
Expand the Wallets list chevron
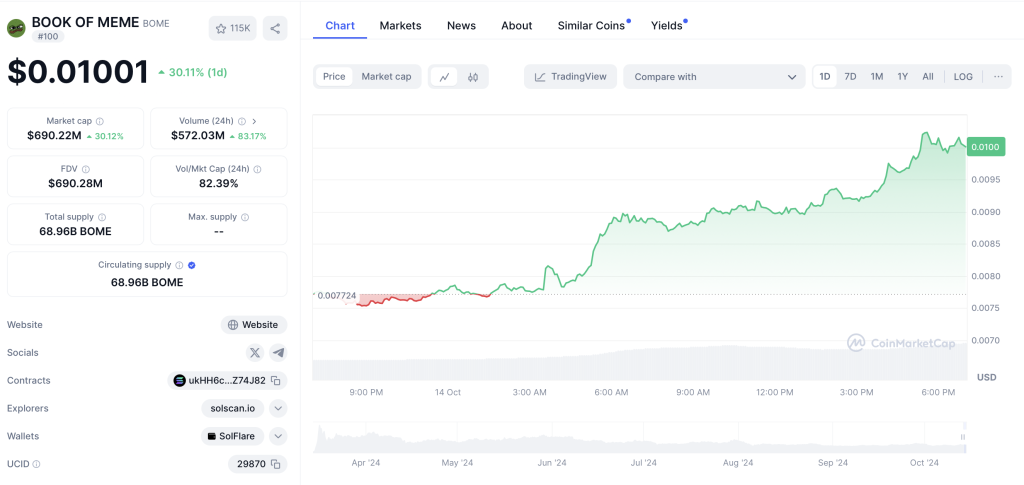coord(278,436)
